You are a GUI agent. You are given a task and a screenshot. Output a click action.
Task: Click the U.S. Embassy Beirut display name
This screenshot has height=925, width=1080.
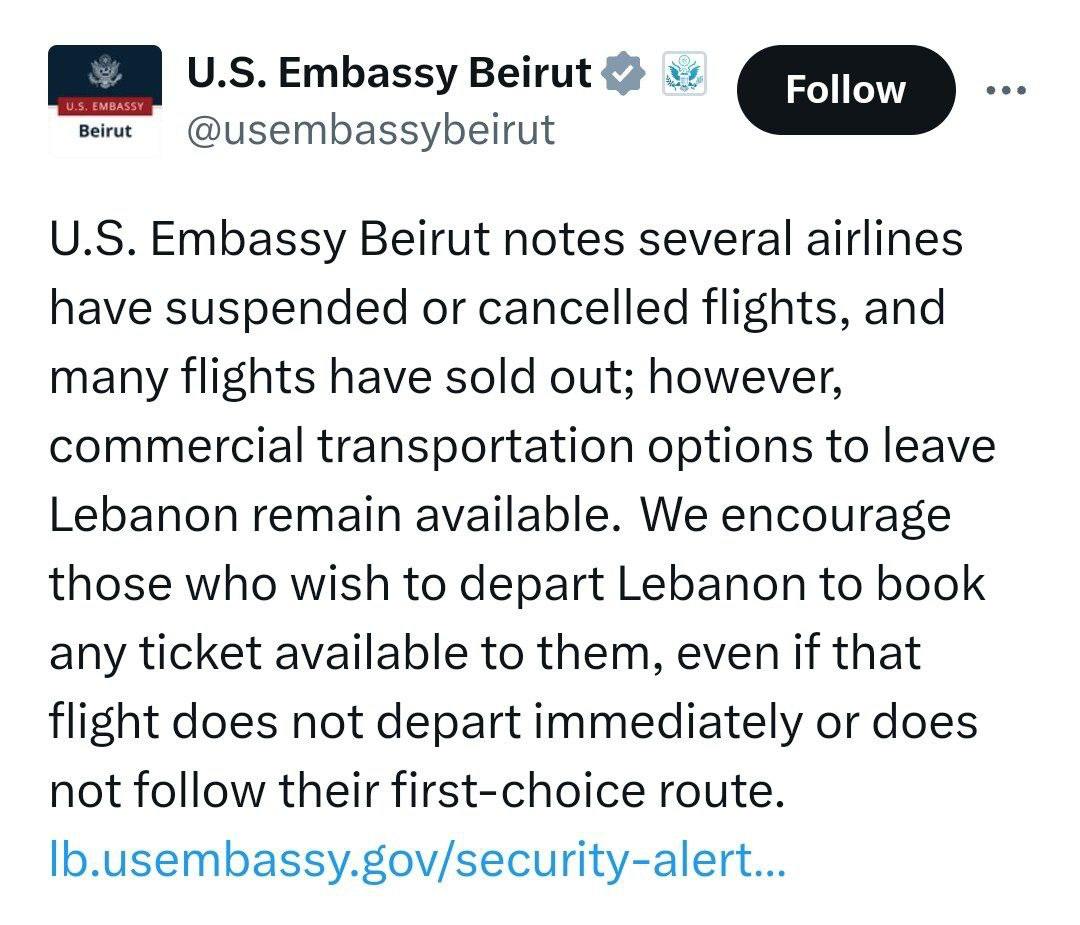click(x=389, y=72)
